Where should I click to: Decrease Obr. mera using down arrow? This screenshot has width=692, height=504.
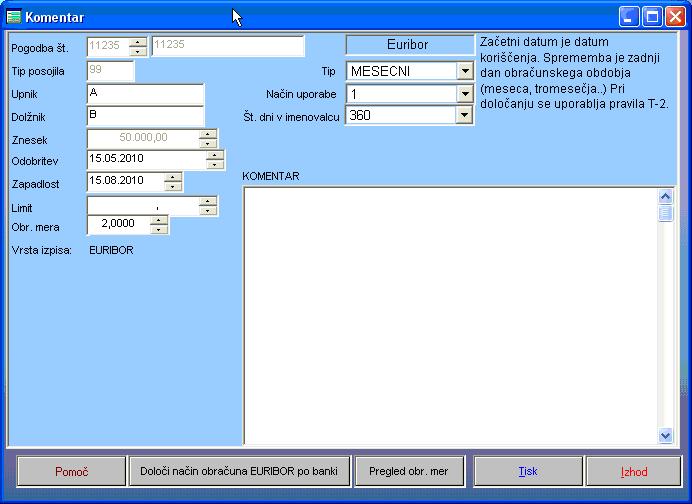[x=158, y=230]
